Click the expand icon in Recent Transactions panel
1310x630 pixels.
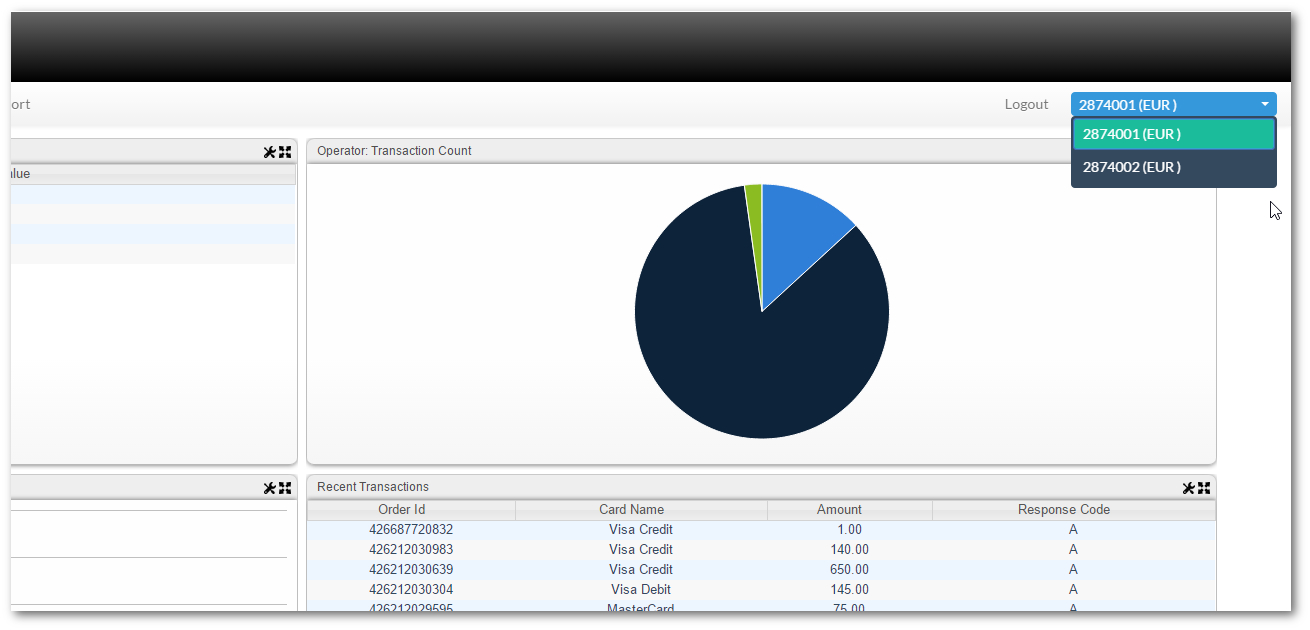point(1204,488)
